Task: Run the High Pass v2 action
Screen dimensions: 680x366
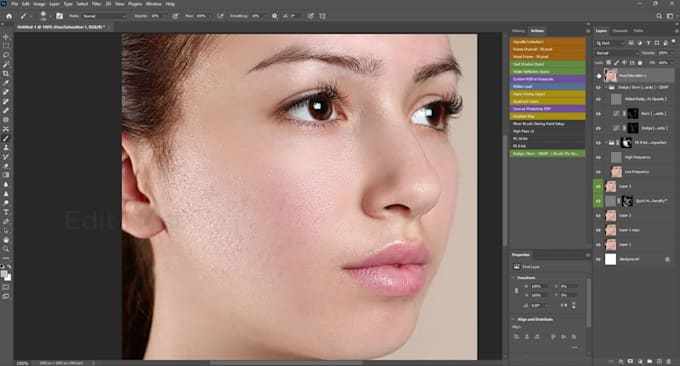Action: pos(547,131)
